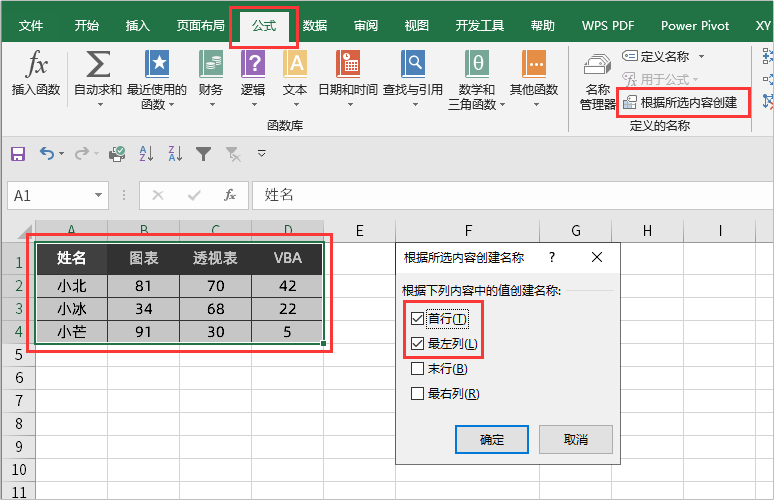Uncheck the 最左列 (Left column) checkbox
This screenshot has width=774, height=500.
click(417, 344)
